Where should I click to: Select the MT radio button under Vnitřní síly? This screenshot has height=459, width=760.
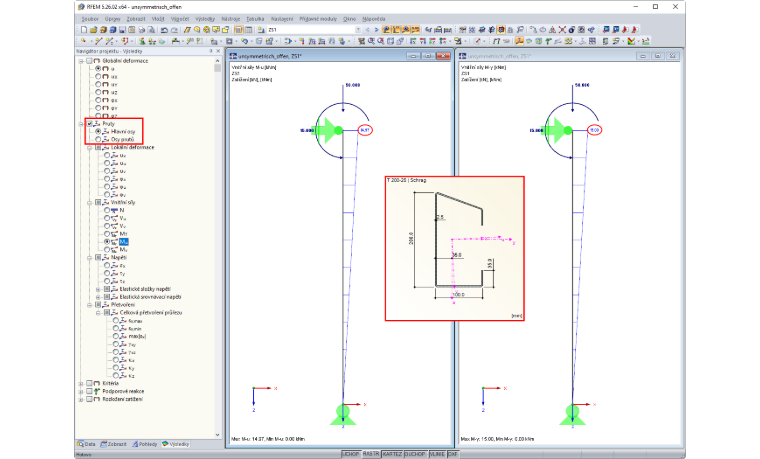click(x=107, y=234)
